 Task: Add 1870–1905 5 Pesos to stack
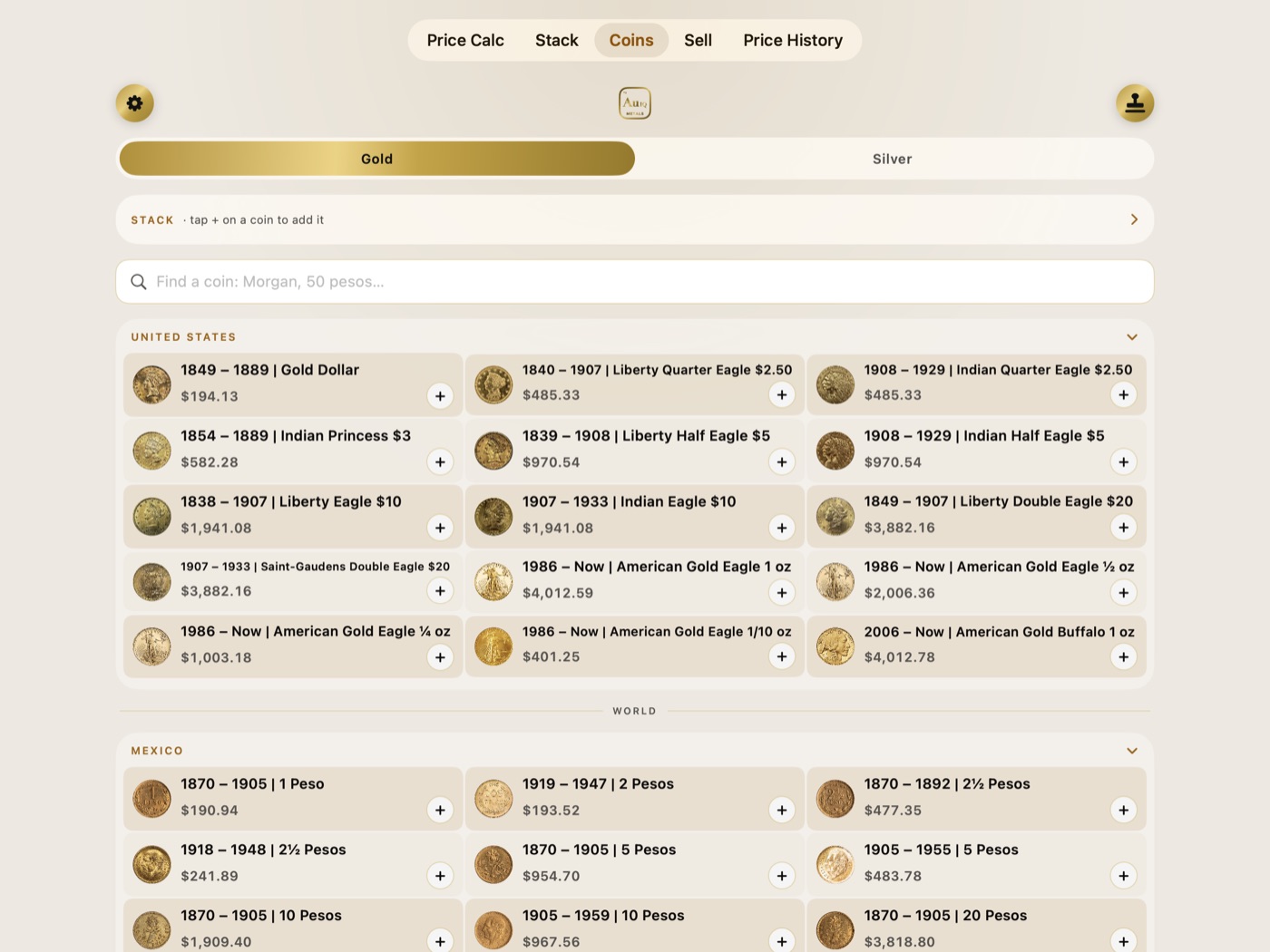782,876
